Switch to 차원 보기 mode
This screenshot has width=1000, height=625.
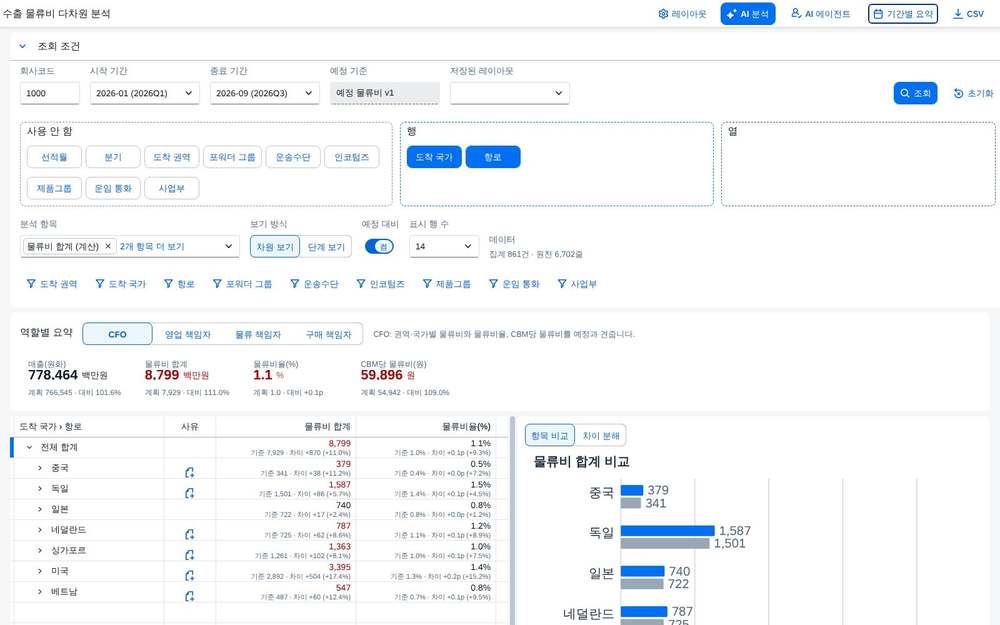tap(275, 247)
